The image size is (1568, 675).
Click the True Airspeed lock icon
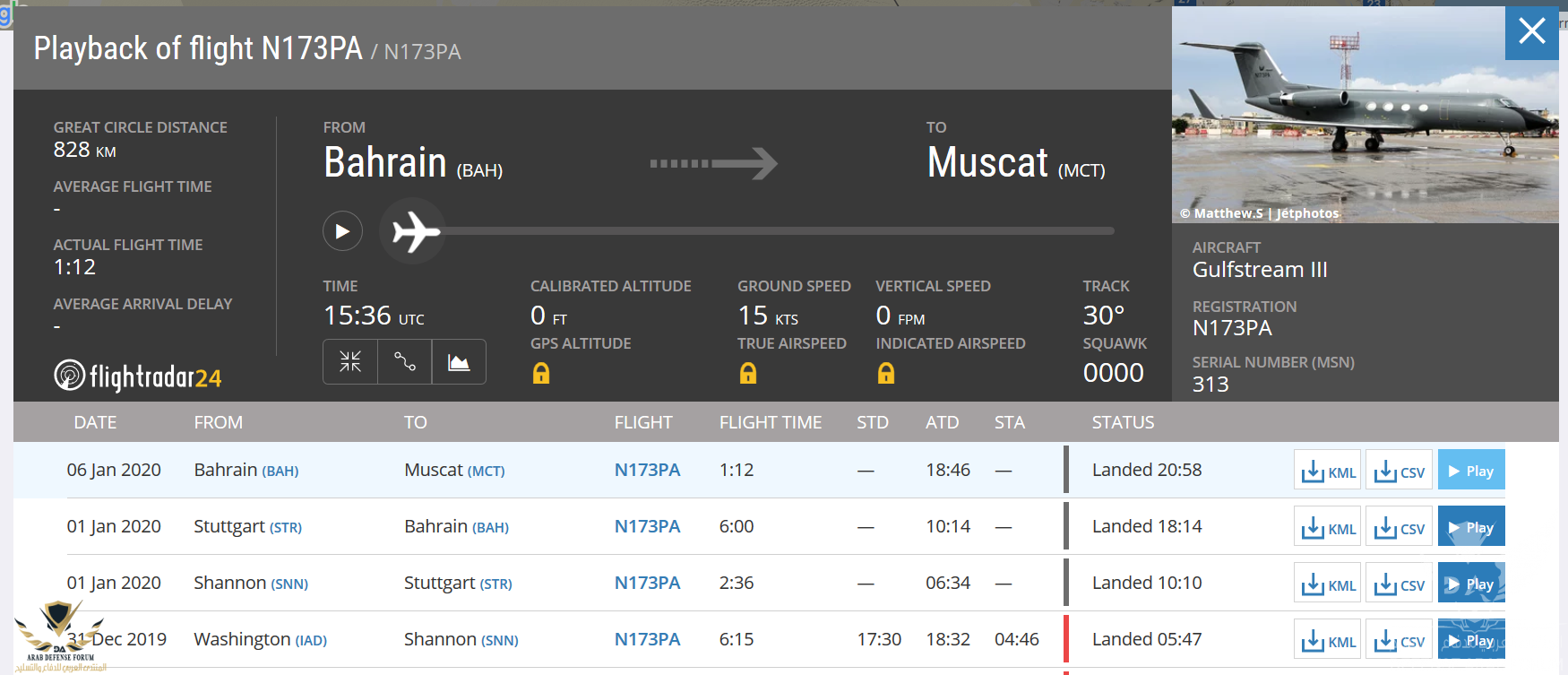[748, 373]
